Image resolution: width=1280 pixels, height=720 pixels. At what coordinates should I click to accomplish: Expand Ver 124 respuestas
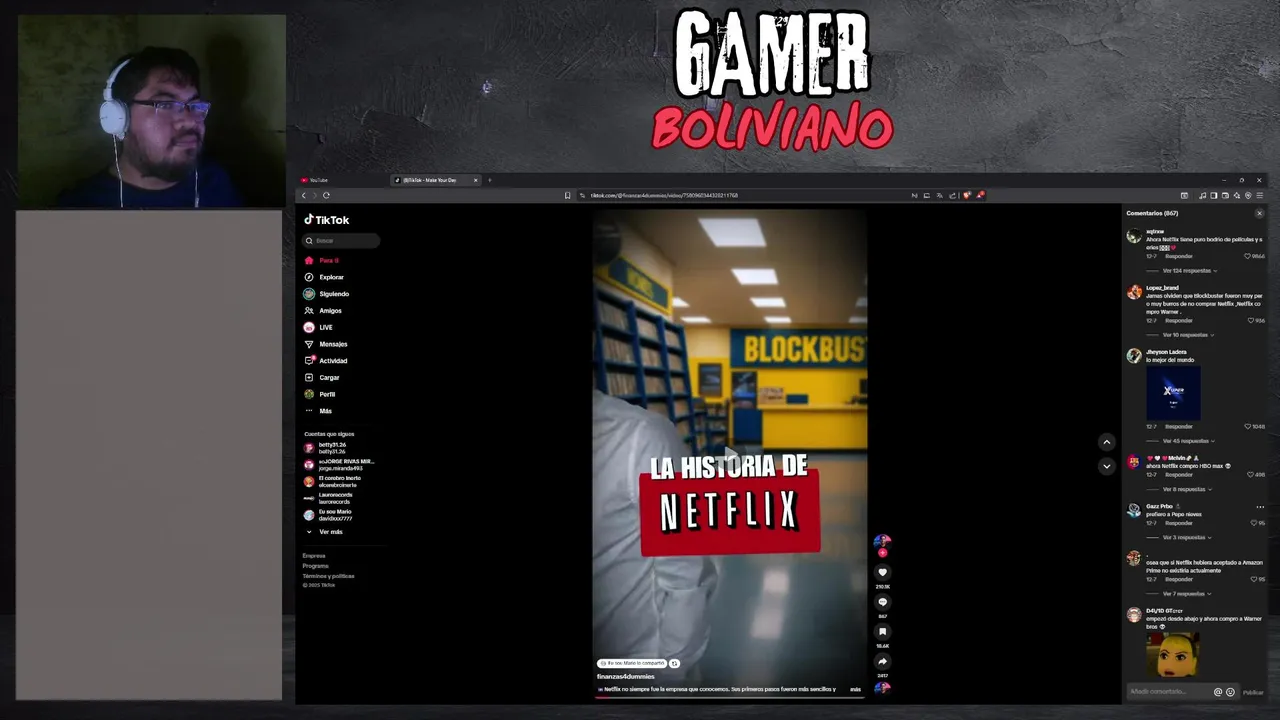pos(1188,271)
